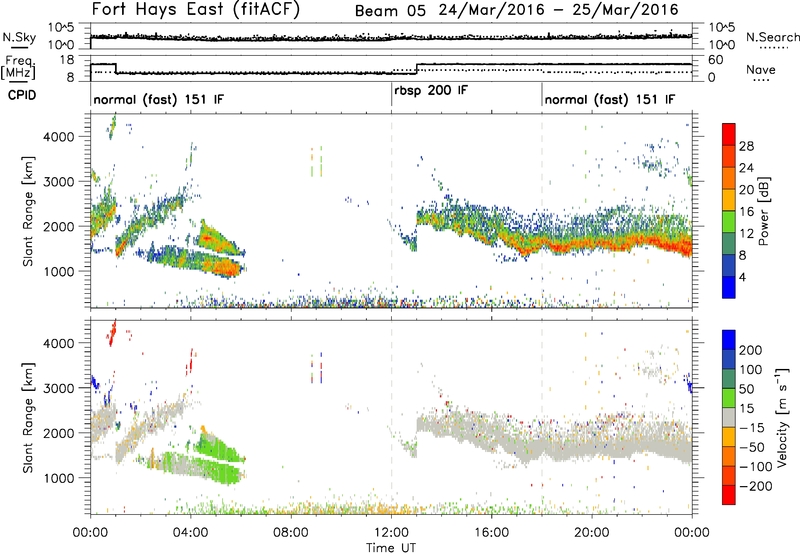Click the "16" Power colorbar value
800x554 pixels.
[746, 212]
